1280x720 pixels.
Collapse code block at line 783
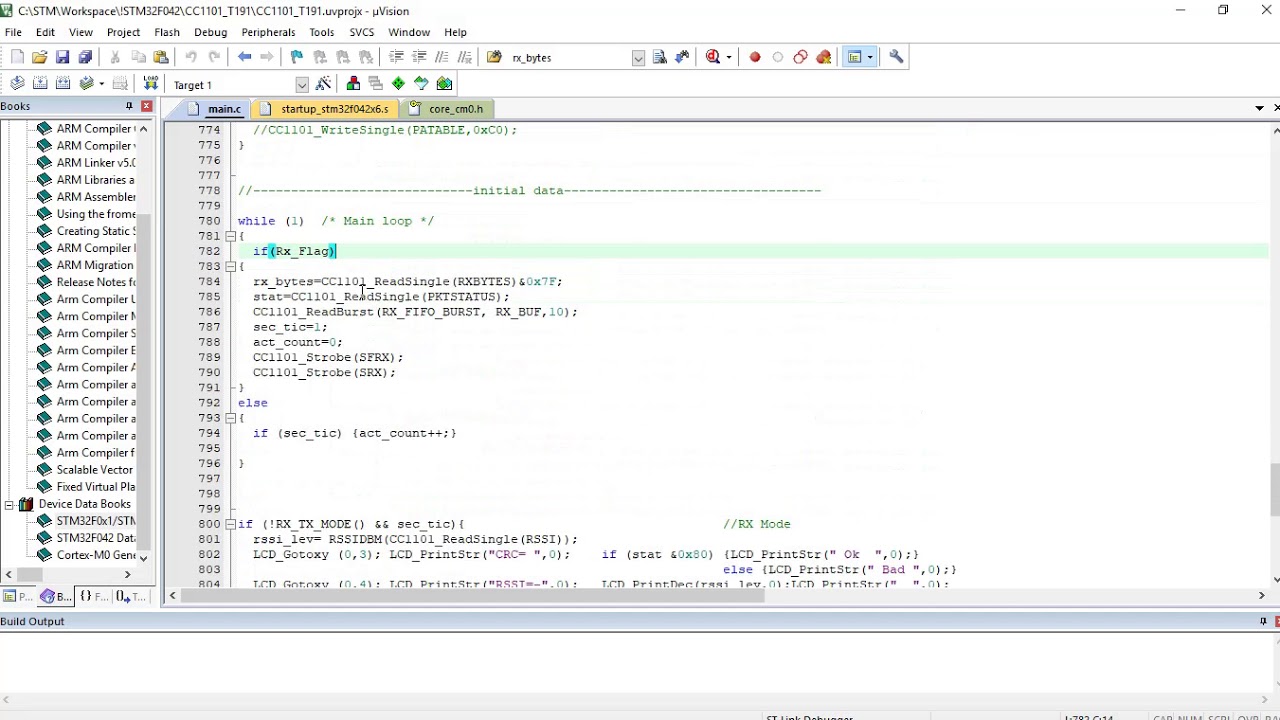pyautogui.click(x=230, y=266)
